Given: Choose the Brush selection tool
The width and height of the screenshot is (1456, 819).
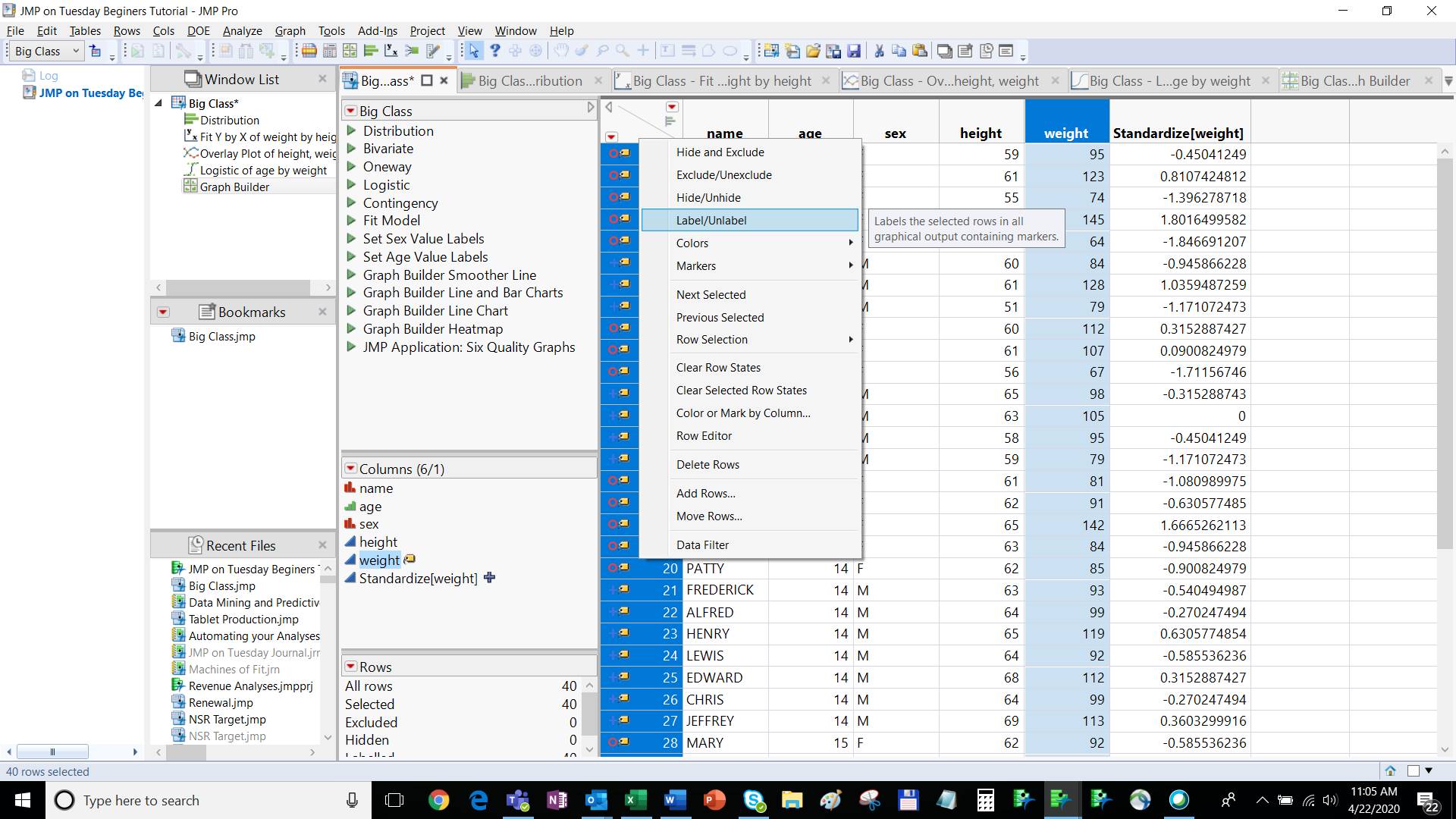Looking at the screenshot, I should coord(582,51).
